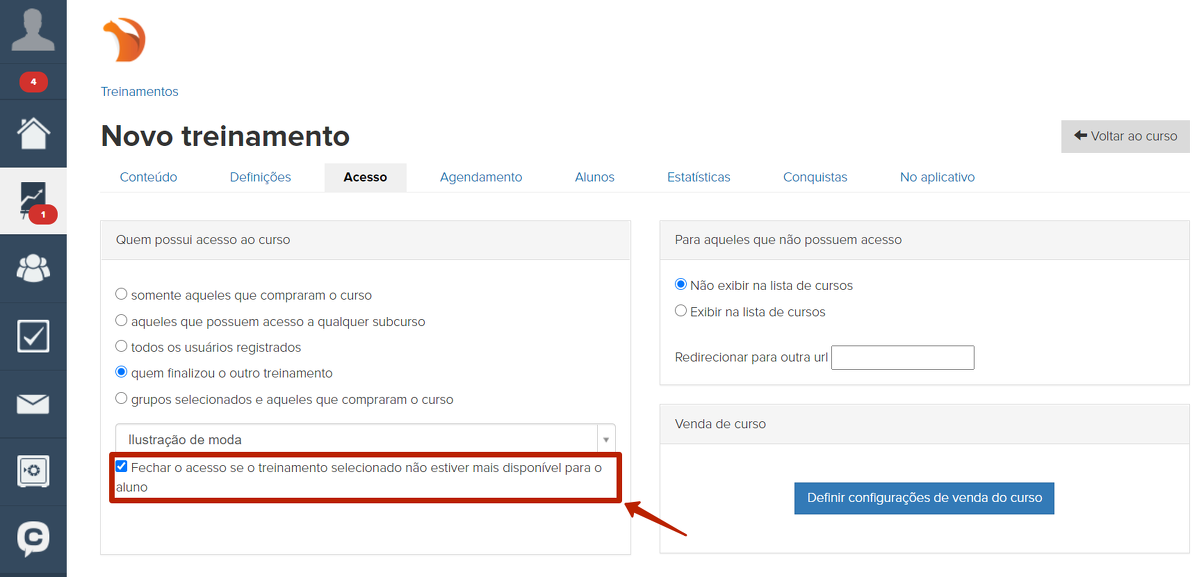The image size is (1199, 577).
Task: Open the trainings chart icon in sidebar
Action: coord(33,200)
